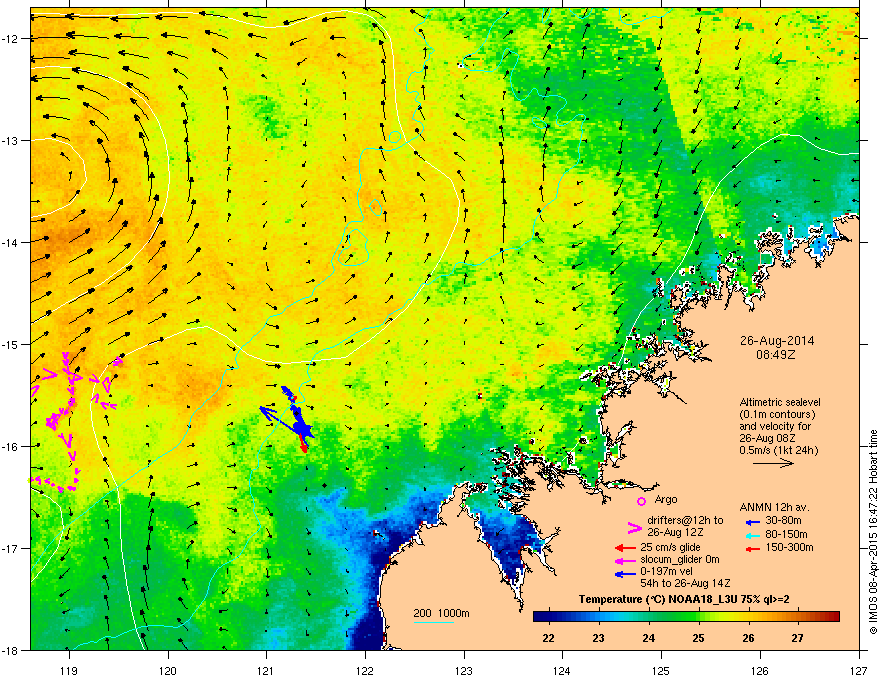Click the drifters@12h to label
880x680 pixels.
coord(685,521)
